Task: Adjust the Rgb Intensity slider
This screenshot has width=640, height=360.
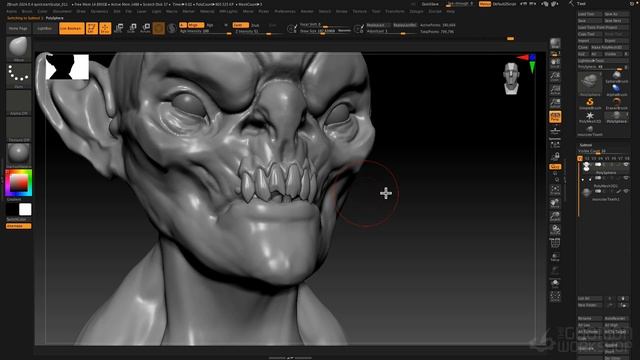Action: pos(205,31)
